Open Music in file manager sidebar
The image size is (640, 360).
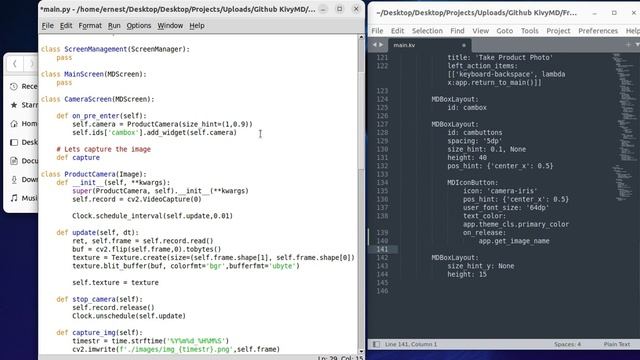pos(24,198)
